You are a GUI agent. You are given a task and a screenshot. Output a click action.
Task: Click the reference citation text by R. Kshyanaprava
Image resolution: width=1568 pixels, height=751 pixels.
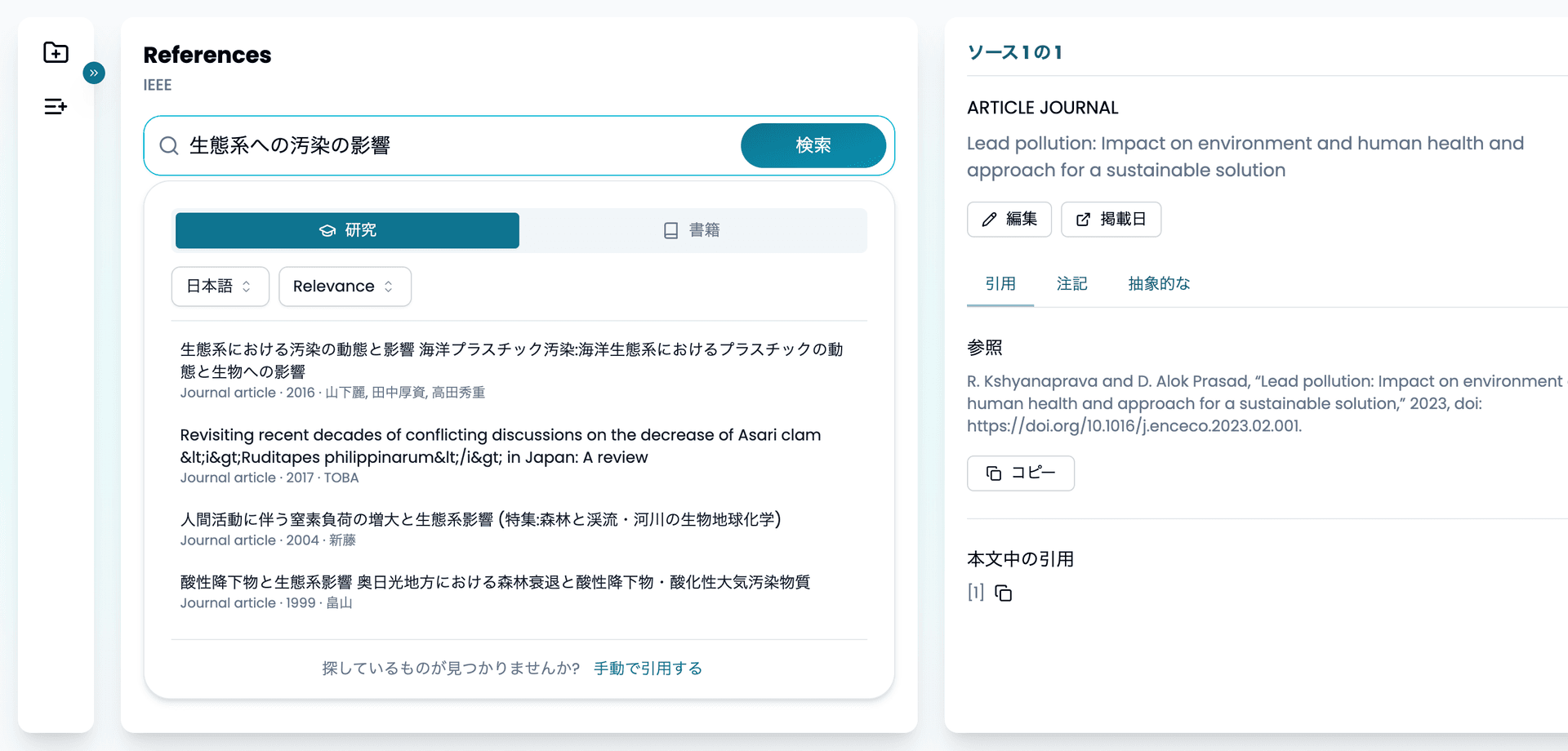tap(1266, 403)
